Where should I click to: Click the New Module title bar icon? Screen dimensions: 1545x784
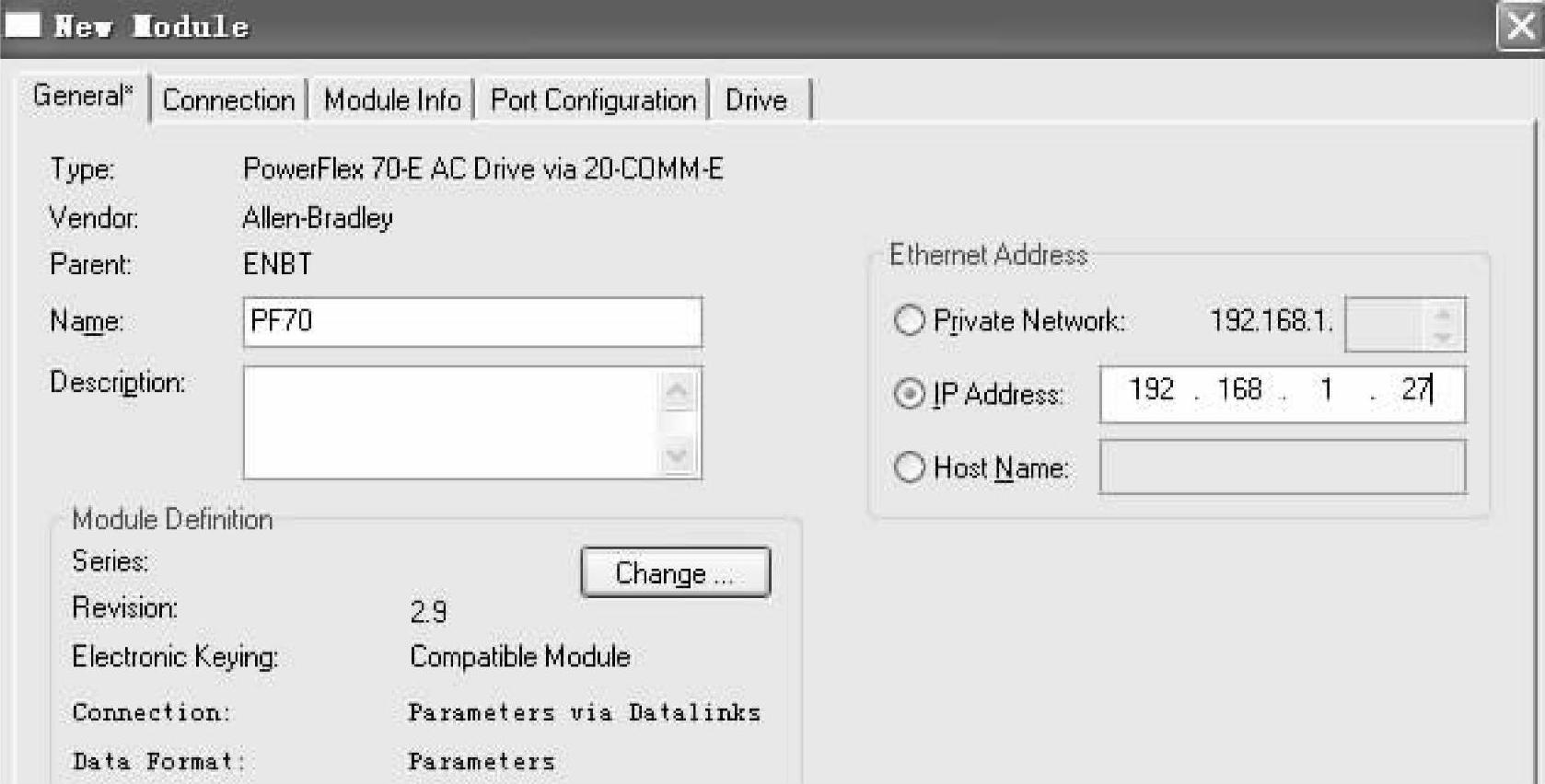[x=23, y=25]
